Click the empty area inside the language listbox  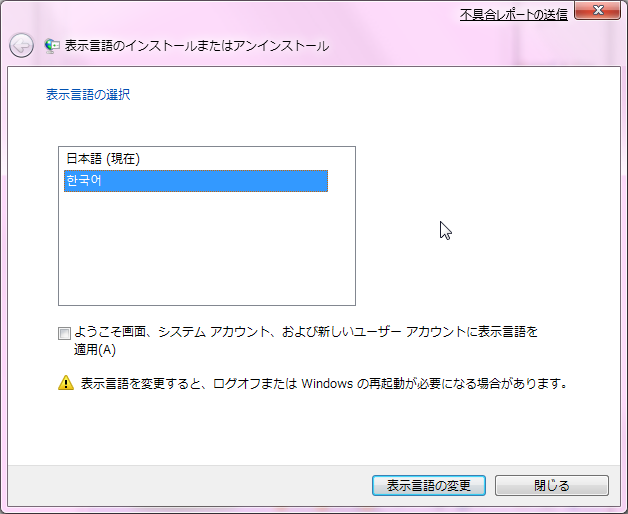point(206,250)
